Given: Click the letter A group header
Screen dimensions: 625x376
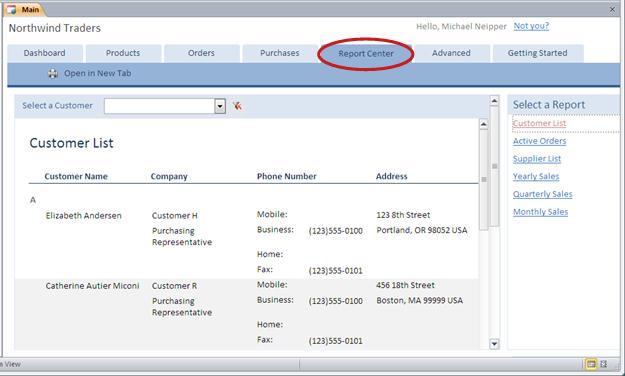Looking at the screenshot, I should (x=33, y=200).
